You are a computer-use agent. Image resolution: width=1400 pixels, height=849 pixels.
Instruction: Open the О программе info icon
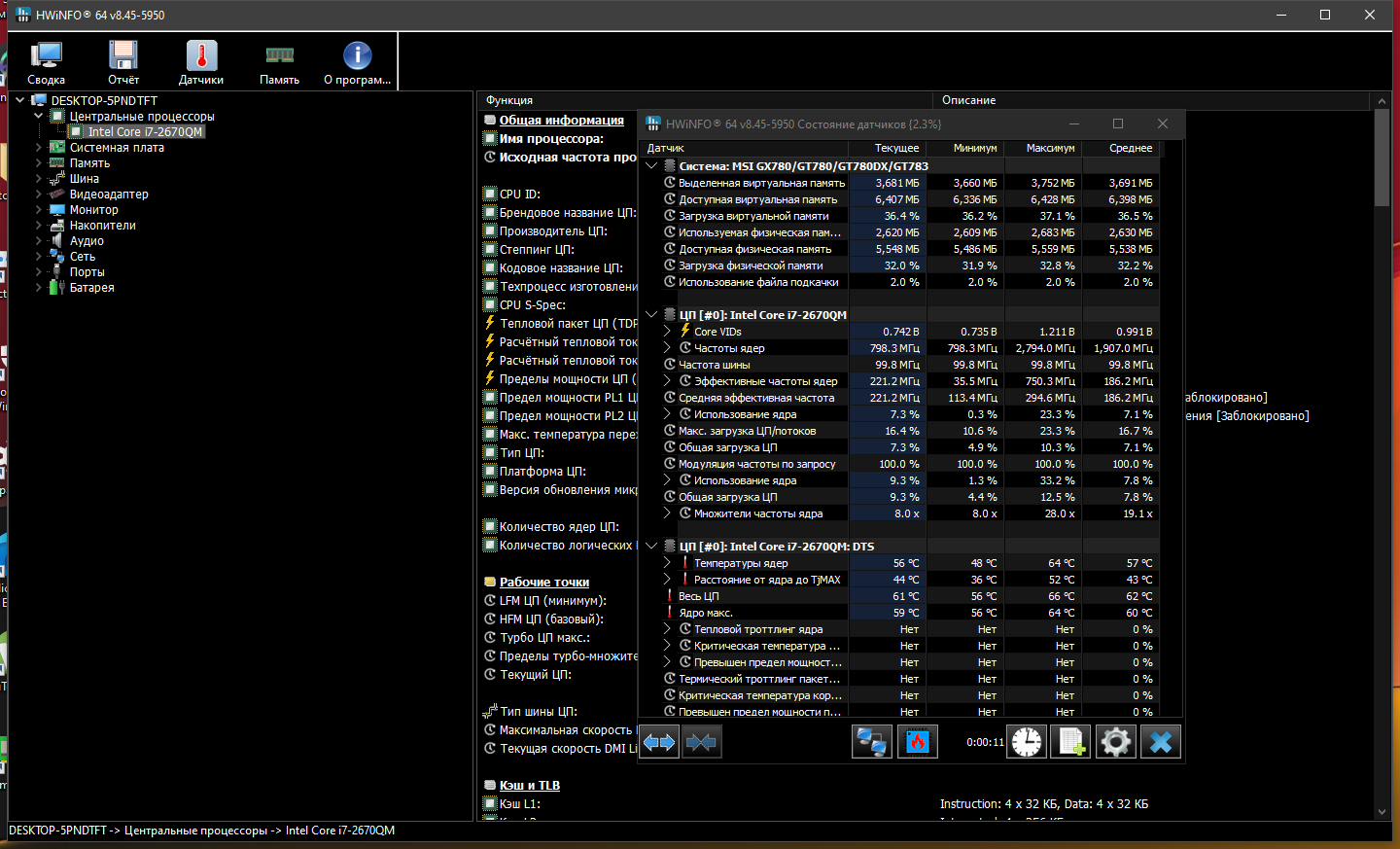(x=357, y=62)
